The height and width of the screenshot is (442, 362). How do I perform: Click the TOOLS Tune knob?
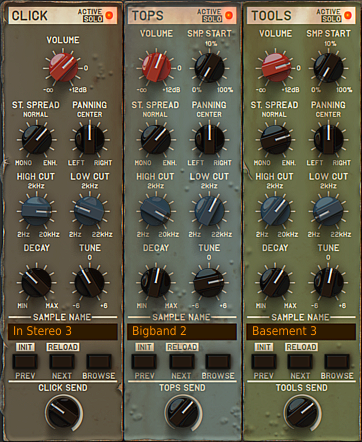[329, 283]
